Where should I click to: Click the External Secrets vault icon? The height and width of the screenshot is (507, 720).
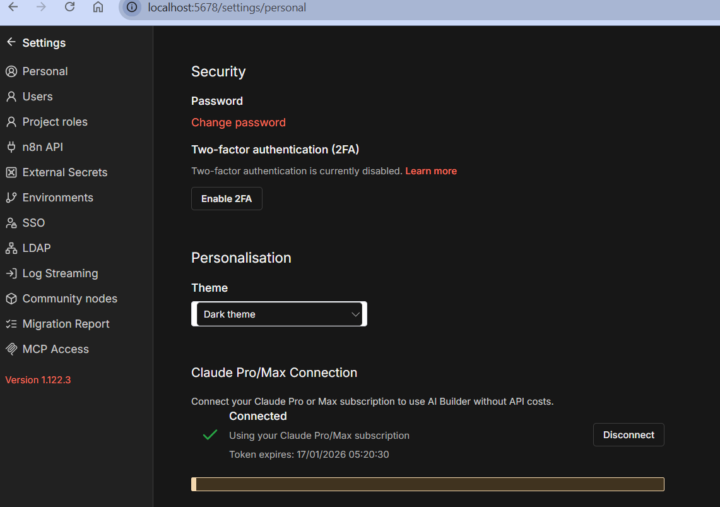(11, 172)
